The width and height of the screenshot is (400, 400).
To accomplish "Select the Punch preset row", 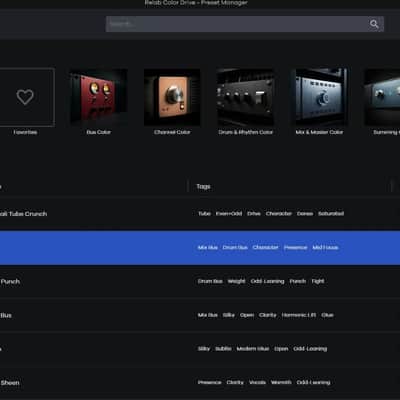I will (x=200, y=281).
